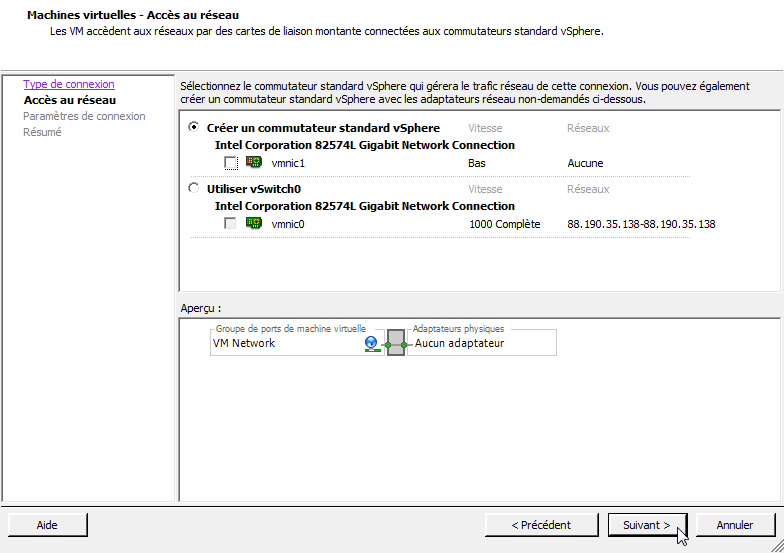
Task: Click Intel adapter heading above vmnic0
Action: click(364, 206)
